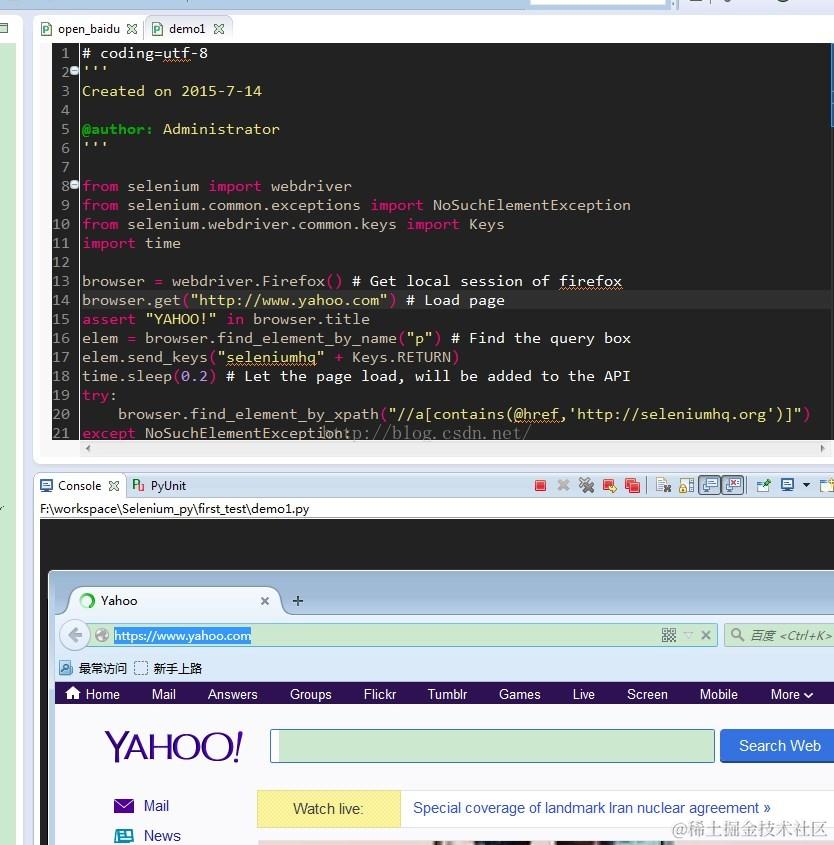The height and width of the screenshot is (845, 834).
Task: Open URL history dropdown in Firefox
Action: pyautogui.click(x=688, y=635)
